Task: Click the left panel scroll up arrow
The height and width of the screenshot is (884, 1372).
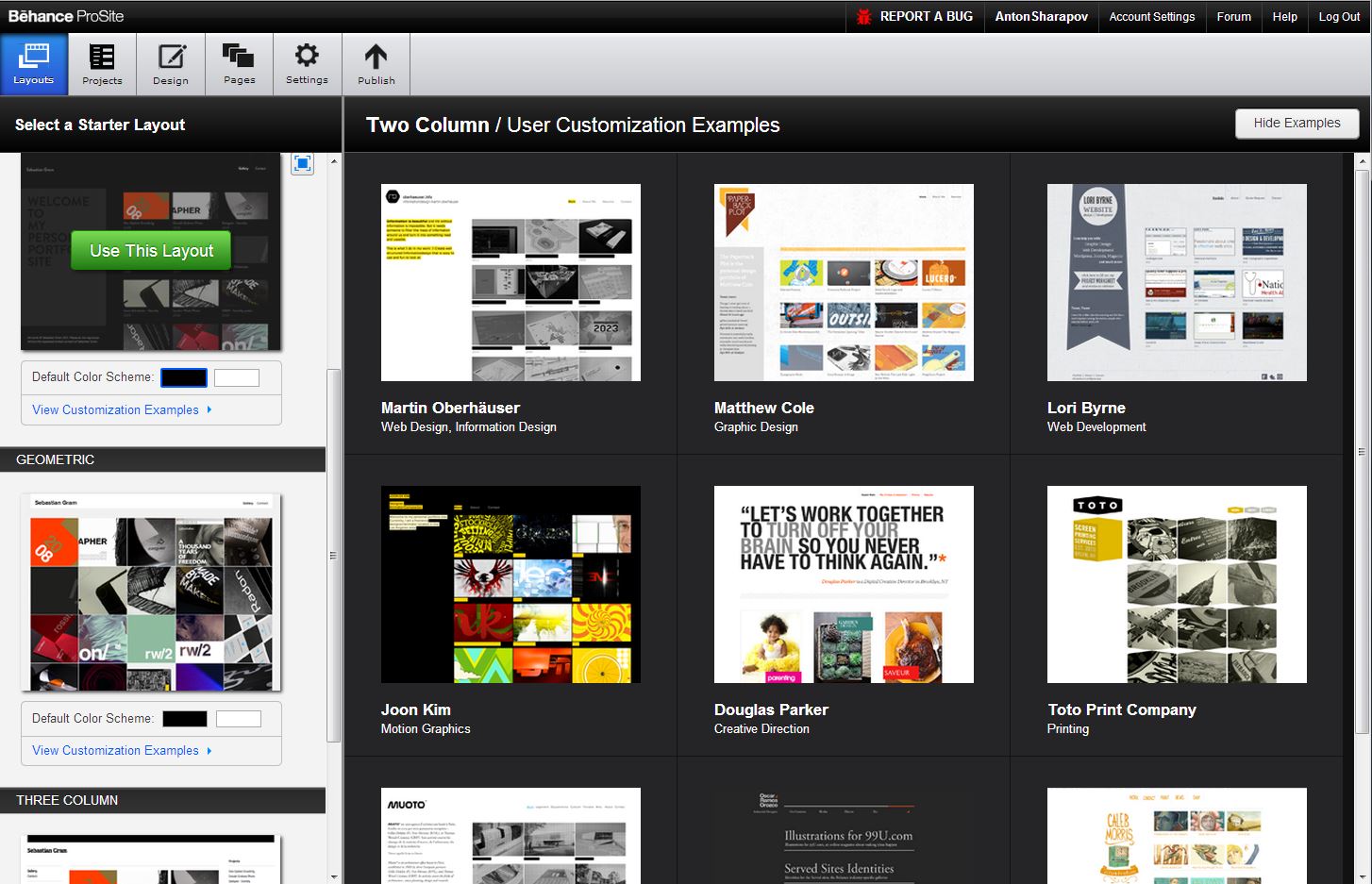Action: point(333,161)
